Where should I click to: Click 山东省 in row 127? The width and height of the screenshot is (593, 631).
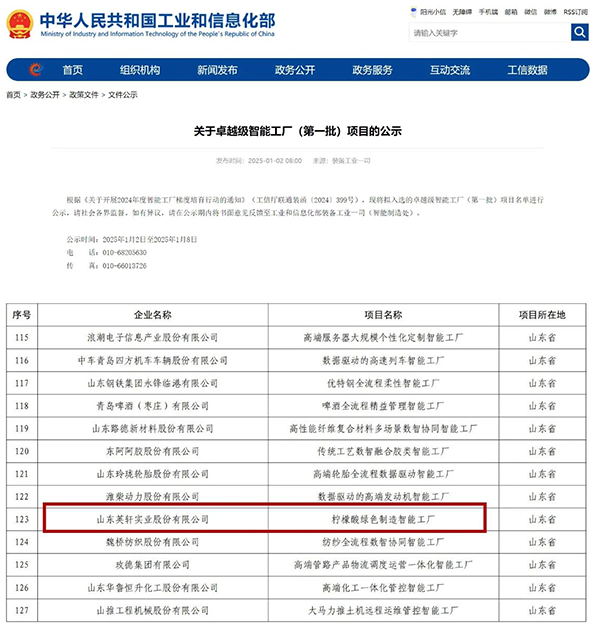(x=542, y=610)
